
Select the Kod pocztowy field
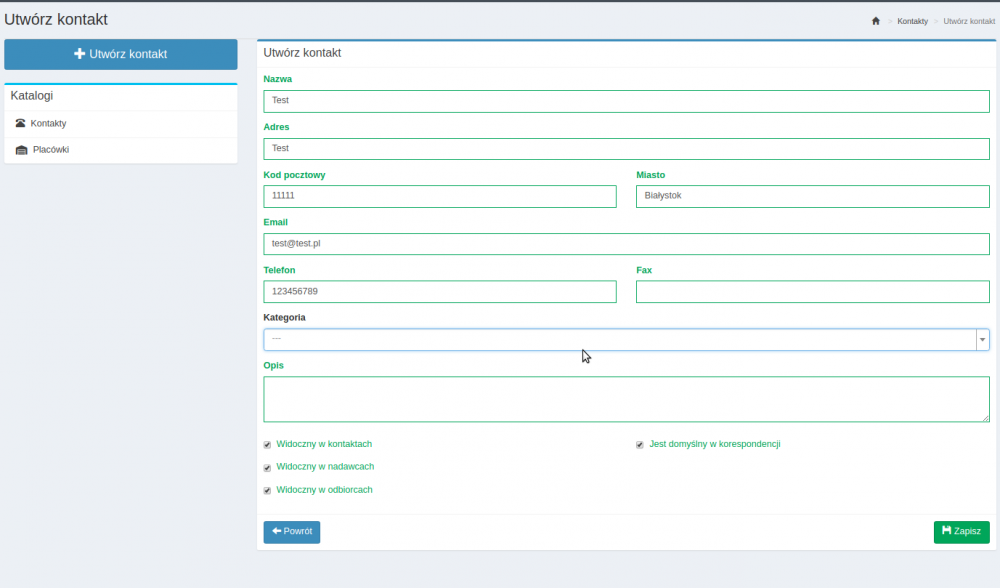pos(440,197)
